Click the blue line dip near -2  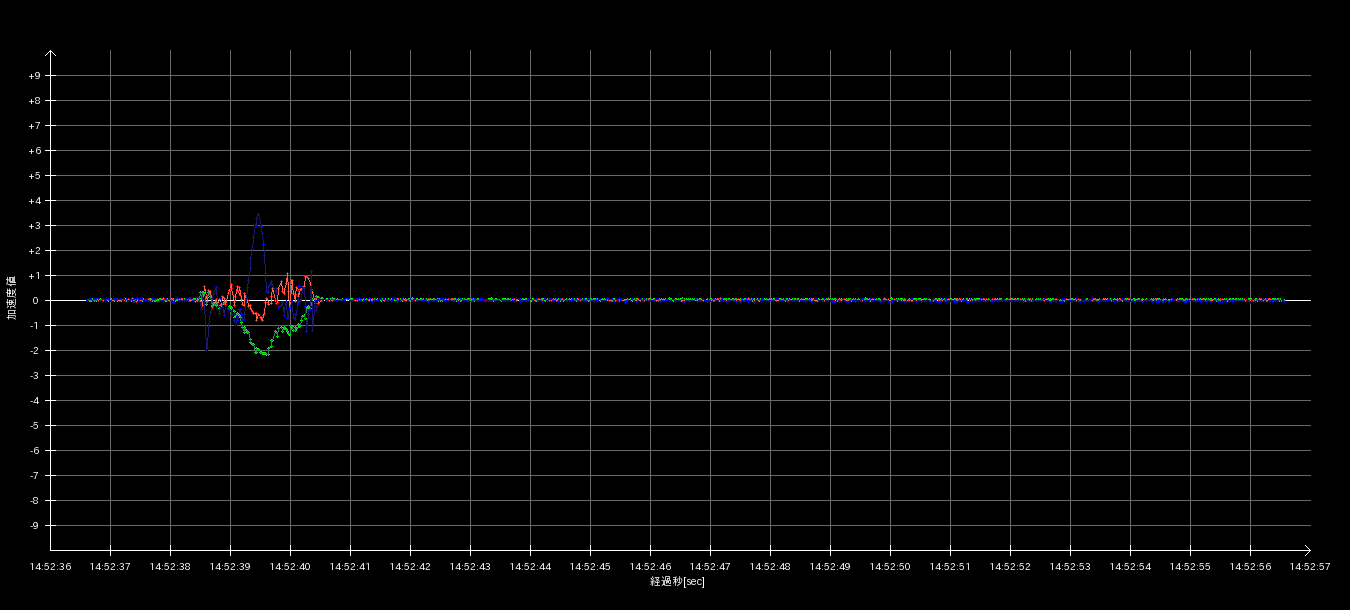point(207,348)
